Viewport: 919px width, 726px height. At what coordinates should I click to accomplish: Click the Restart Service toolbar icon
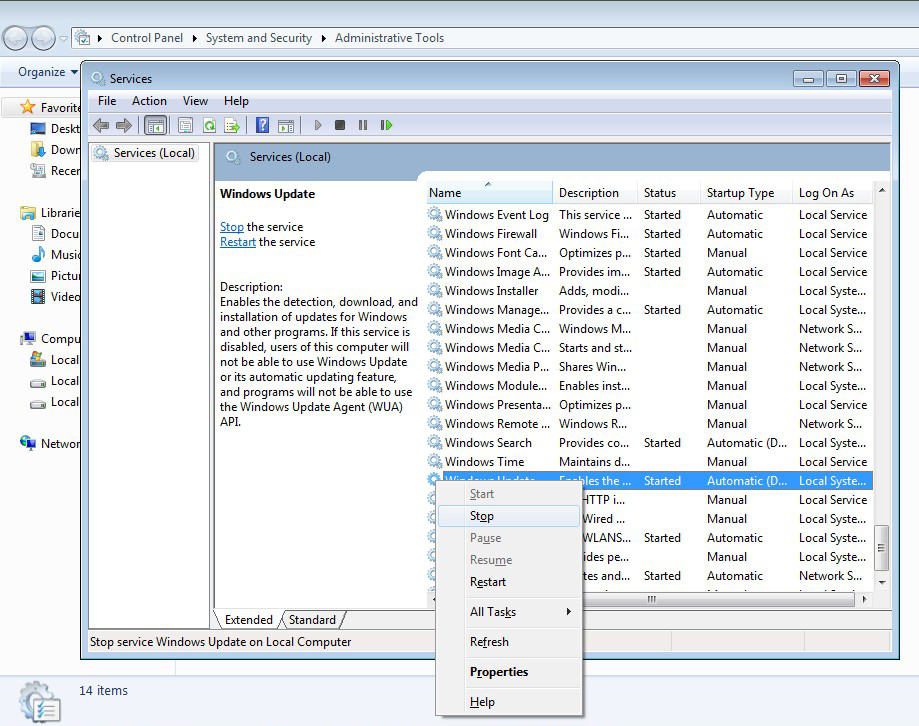(x=386, y=125)
